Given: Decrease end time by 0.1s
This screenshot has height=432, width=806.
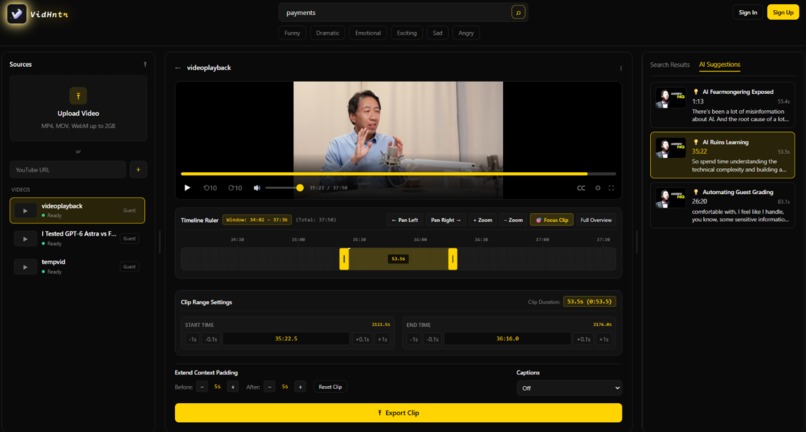Looking at the screenshot, I should [432, 339].
